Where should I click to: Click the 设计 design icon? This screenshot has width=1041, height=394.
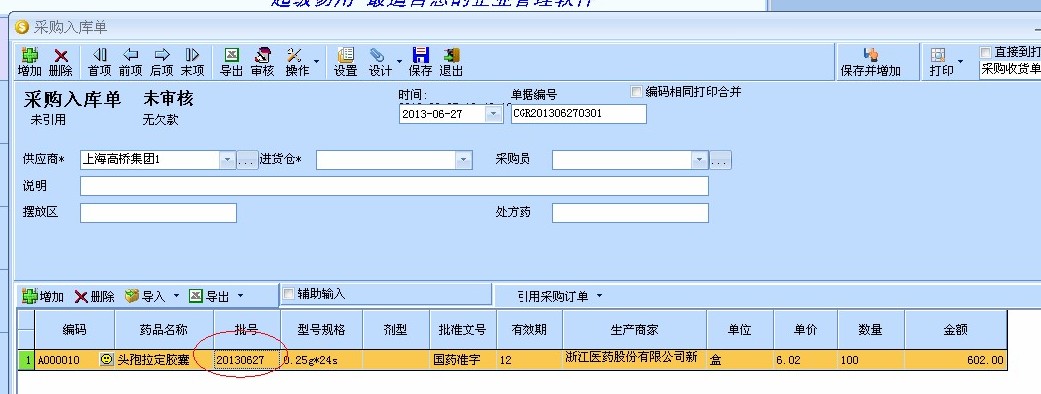(x=377, y=54)
